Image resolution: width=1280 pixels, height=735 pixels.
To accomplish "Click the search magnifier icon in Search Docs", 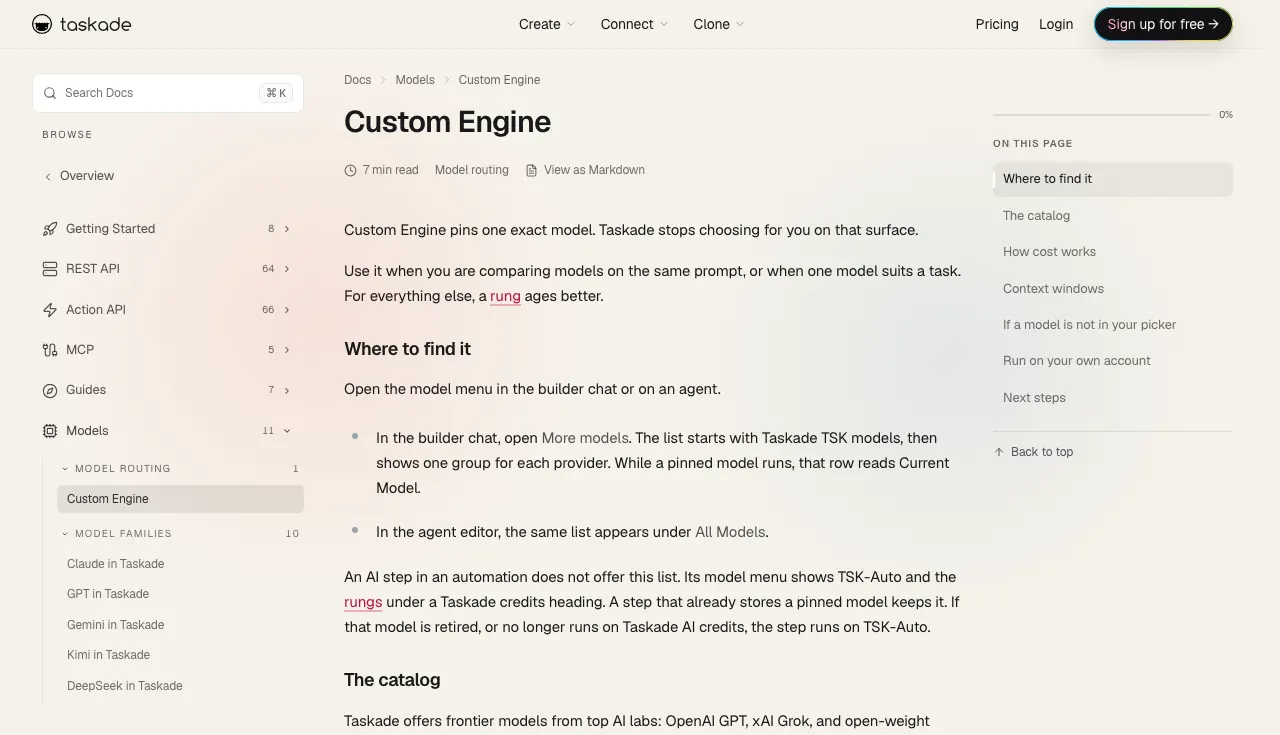I will tap(50, 93).
